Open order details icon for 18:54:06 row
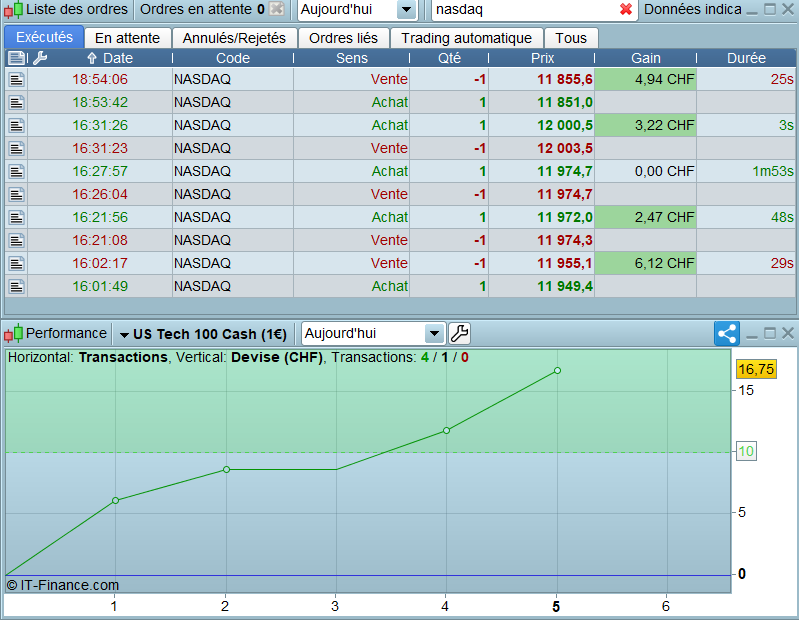799x620 pixels. point(16,79)
